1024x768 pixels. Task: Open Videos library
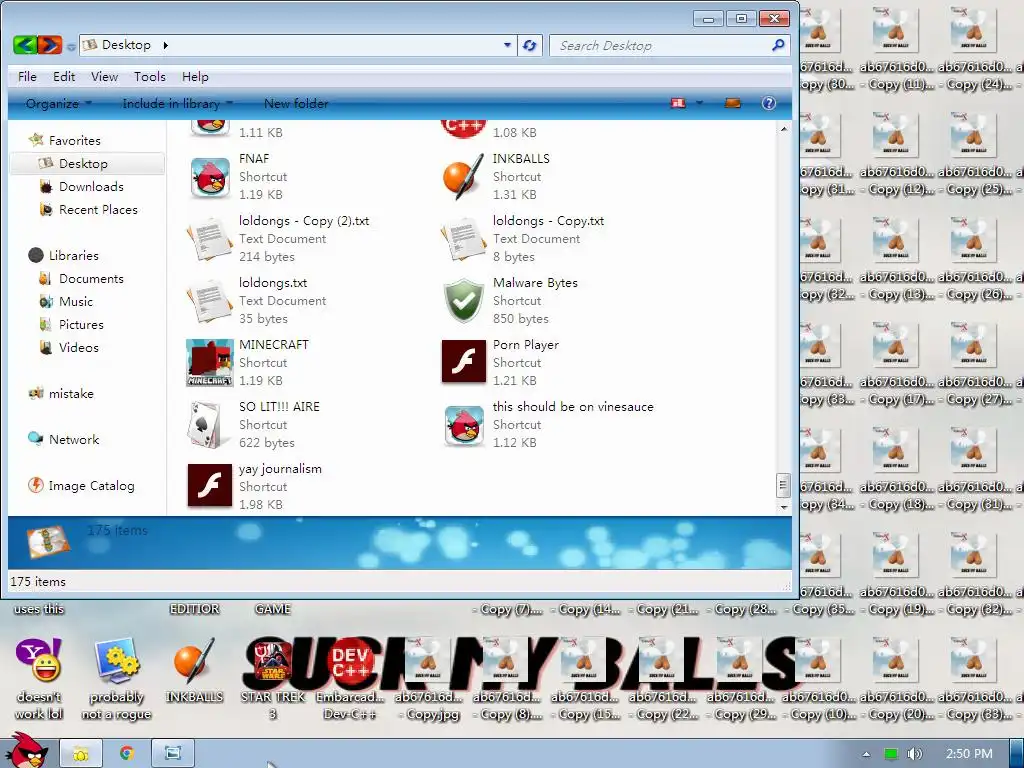(x=69, y=347)
